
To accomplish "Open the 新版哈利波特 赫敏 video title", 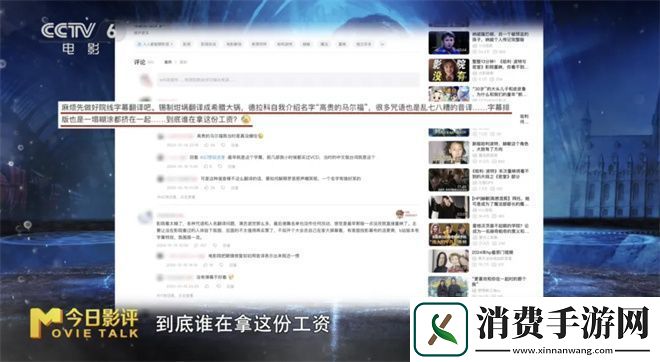I will [x=500, y=146].
